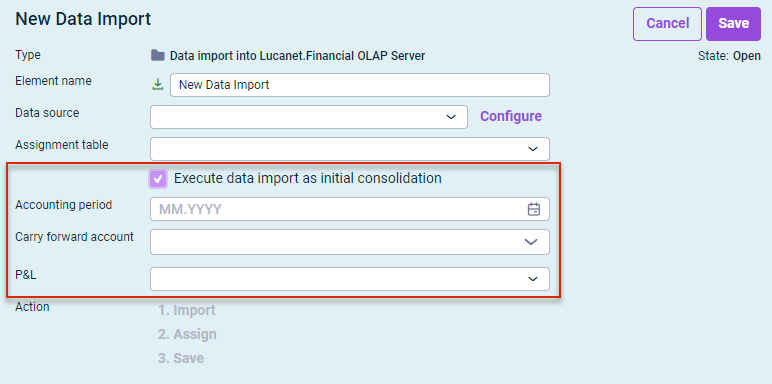The height and width of the screenshot is (384, 772).
Task: Save the new data import
Action: [734, 24]
